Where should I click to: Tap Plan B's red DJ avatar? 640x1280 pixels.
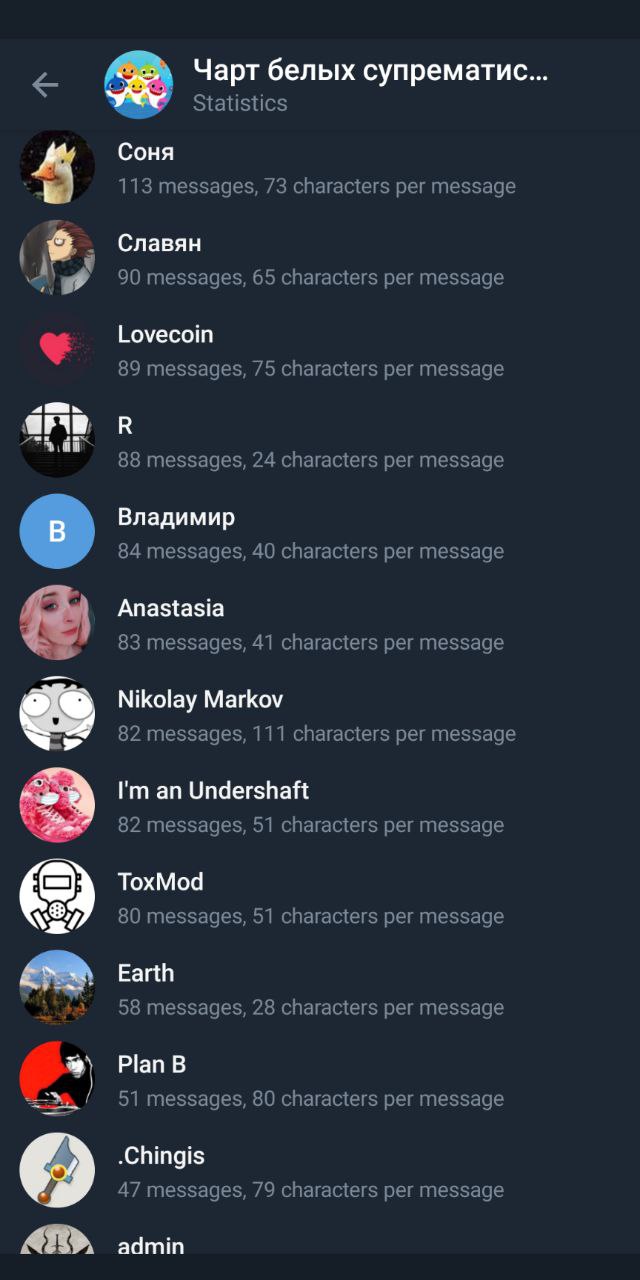click(57, 1079)
